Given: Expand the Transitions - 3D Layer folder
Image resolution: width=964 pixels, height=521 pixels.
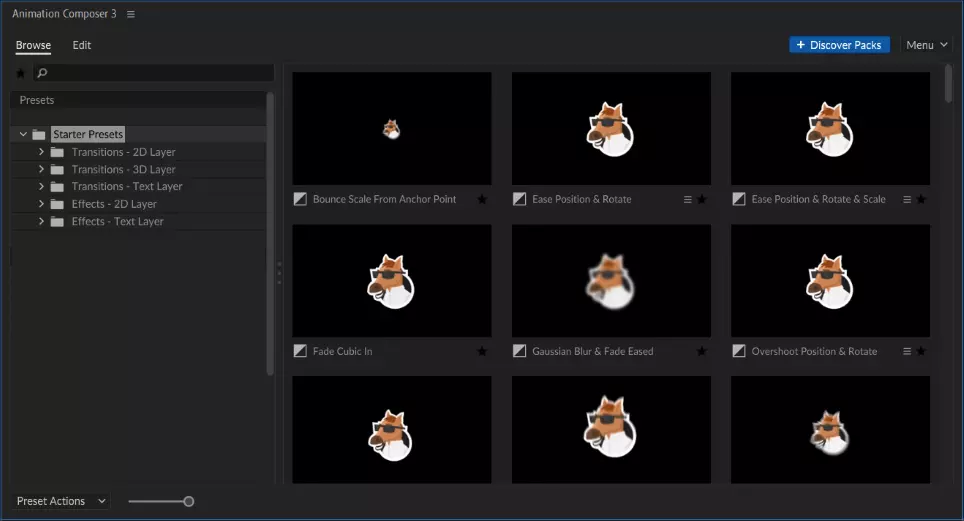Looking at the screenshot, I should point(41,169).
